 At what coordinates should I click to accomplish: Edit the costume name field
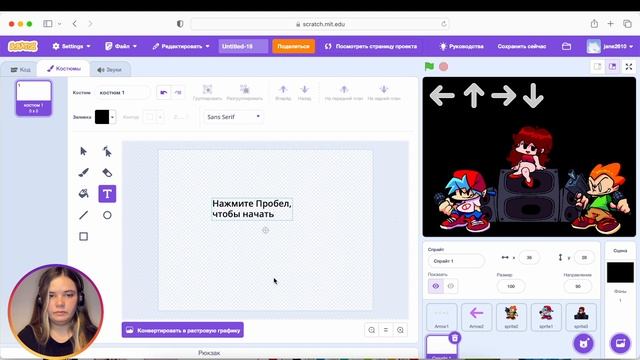point(122,93)
